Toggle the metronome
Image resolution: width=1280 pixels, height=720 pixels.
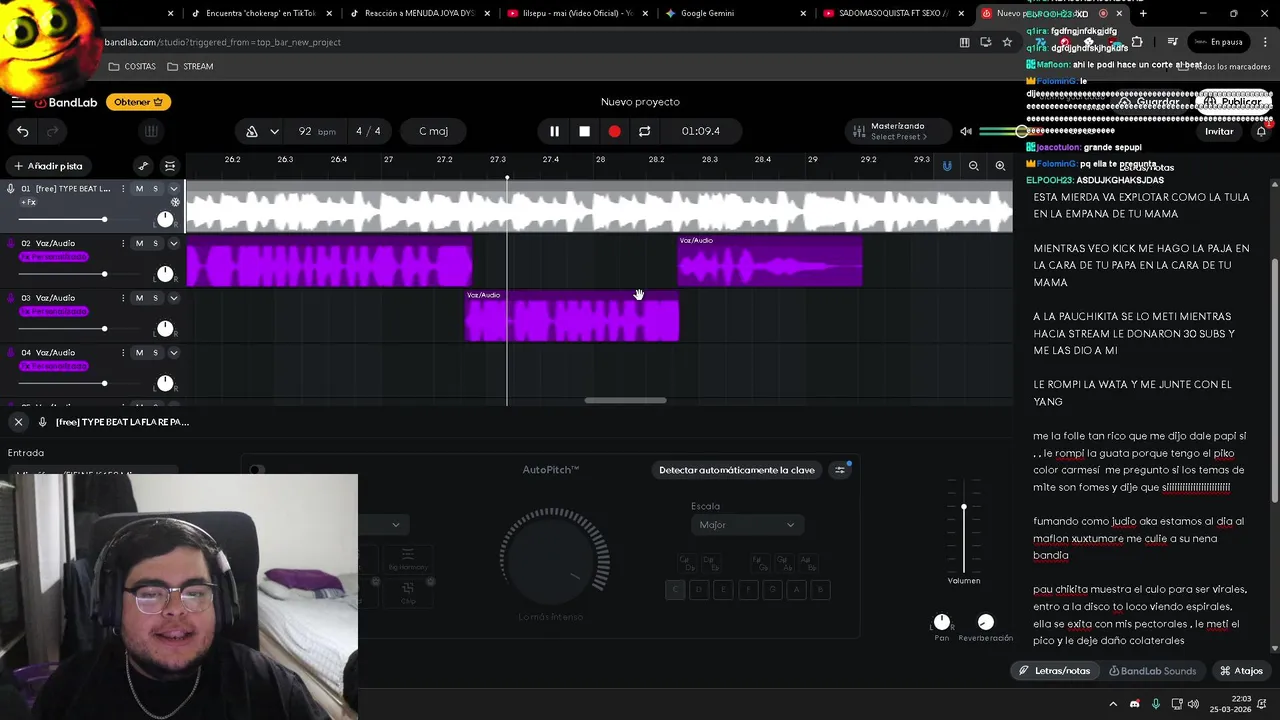(x=252, y=131)
